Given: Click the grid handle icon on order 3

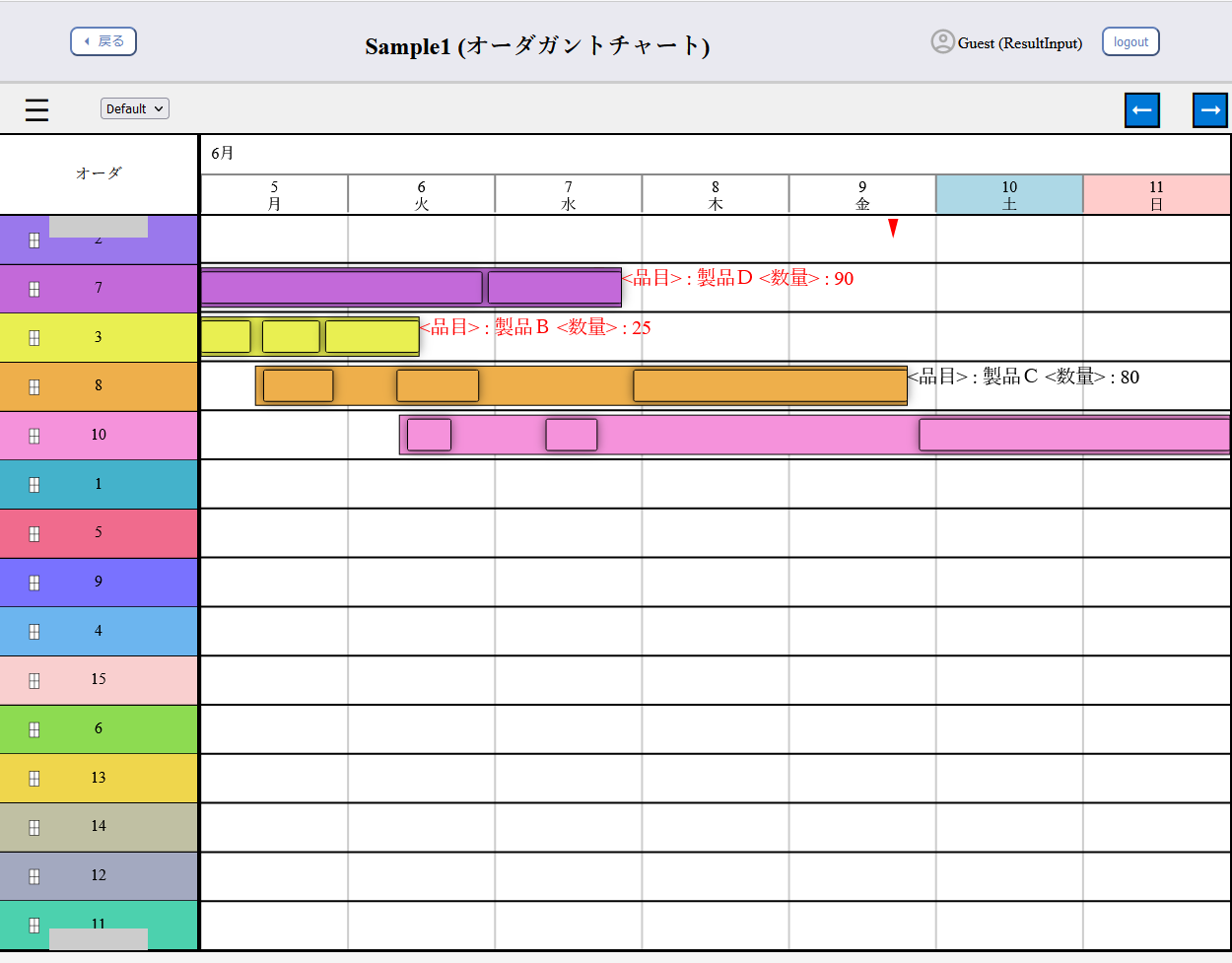Looking at the screenshot, I should click(x=34, y=336).
